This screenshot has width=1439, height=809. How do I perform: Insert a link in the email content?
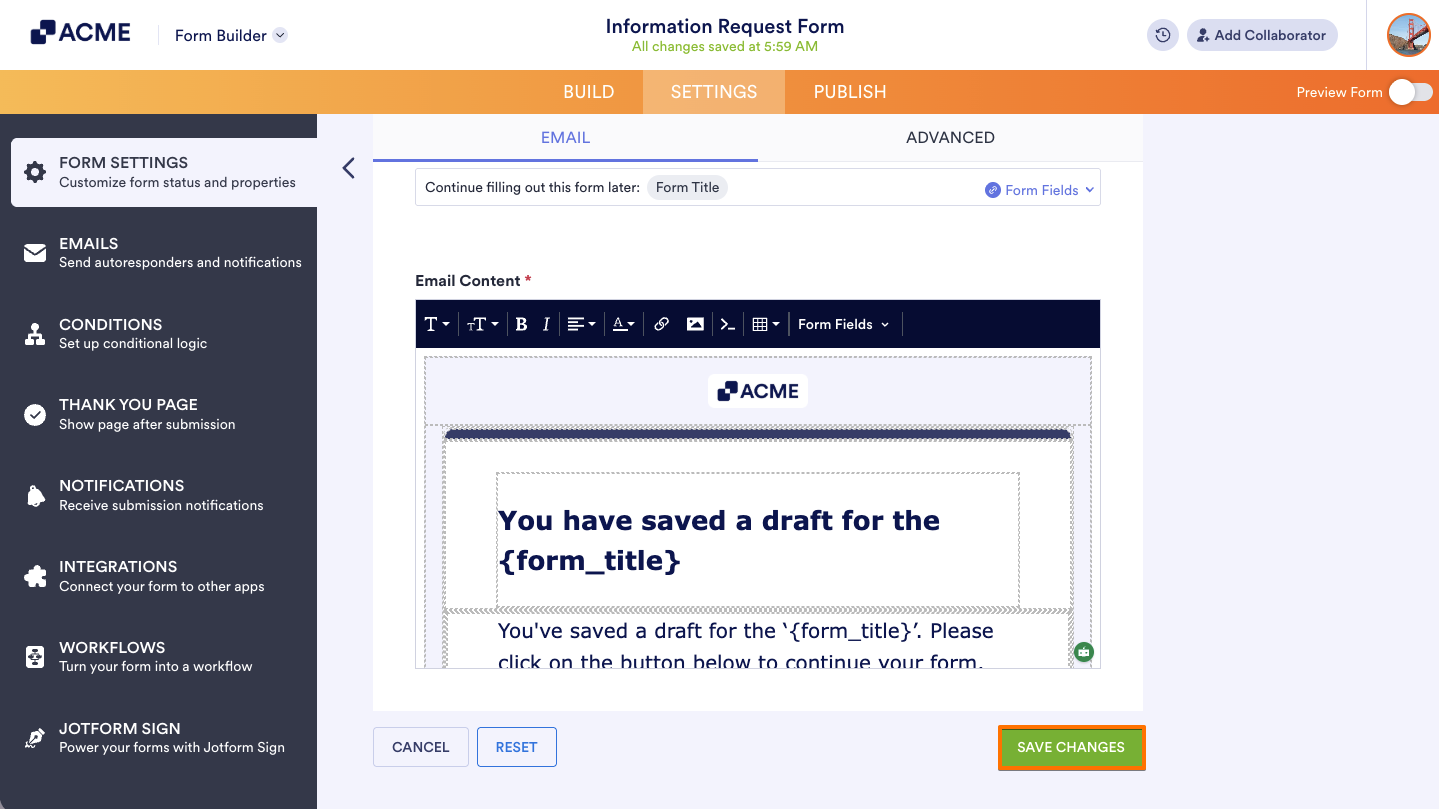point(660,323)
